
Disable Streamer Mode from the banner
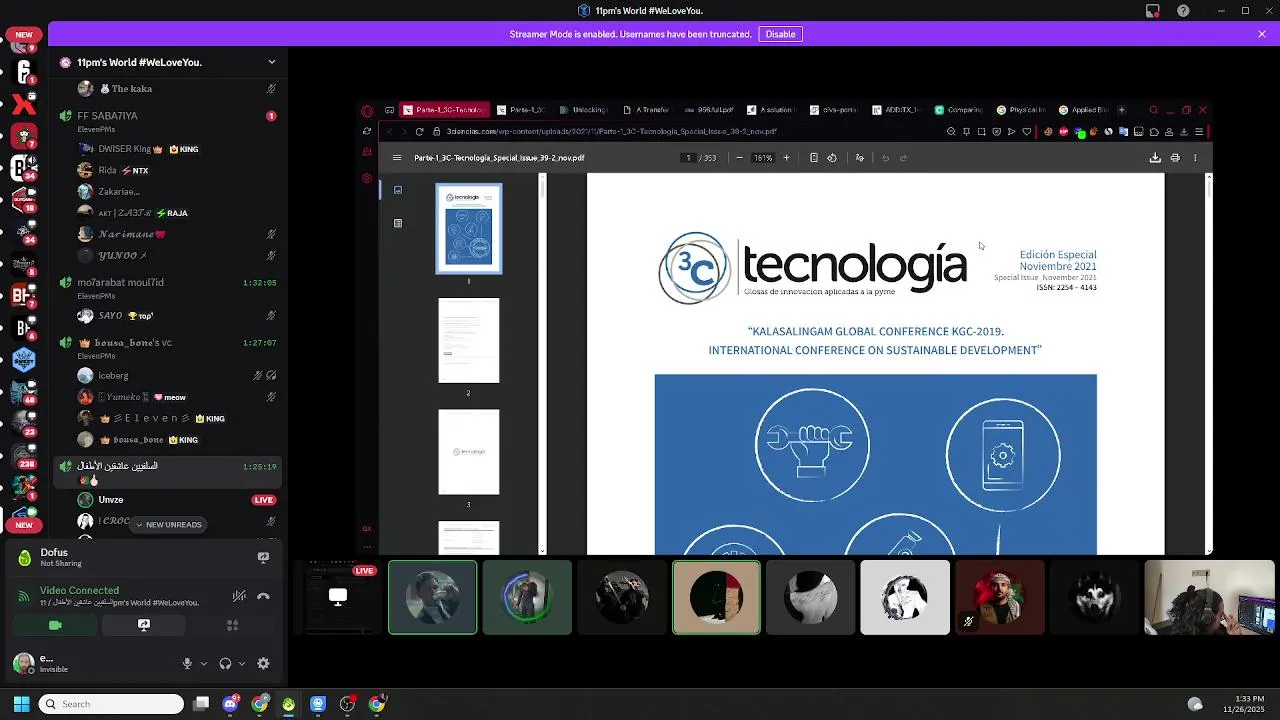[780, 34]
